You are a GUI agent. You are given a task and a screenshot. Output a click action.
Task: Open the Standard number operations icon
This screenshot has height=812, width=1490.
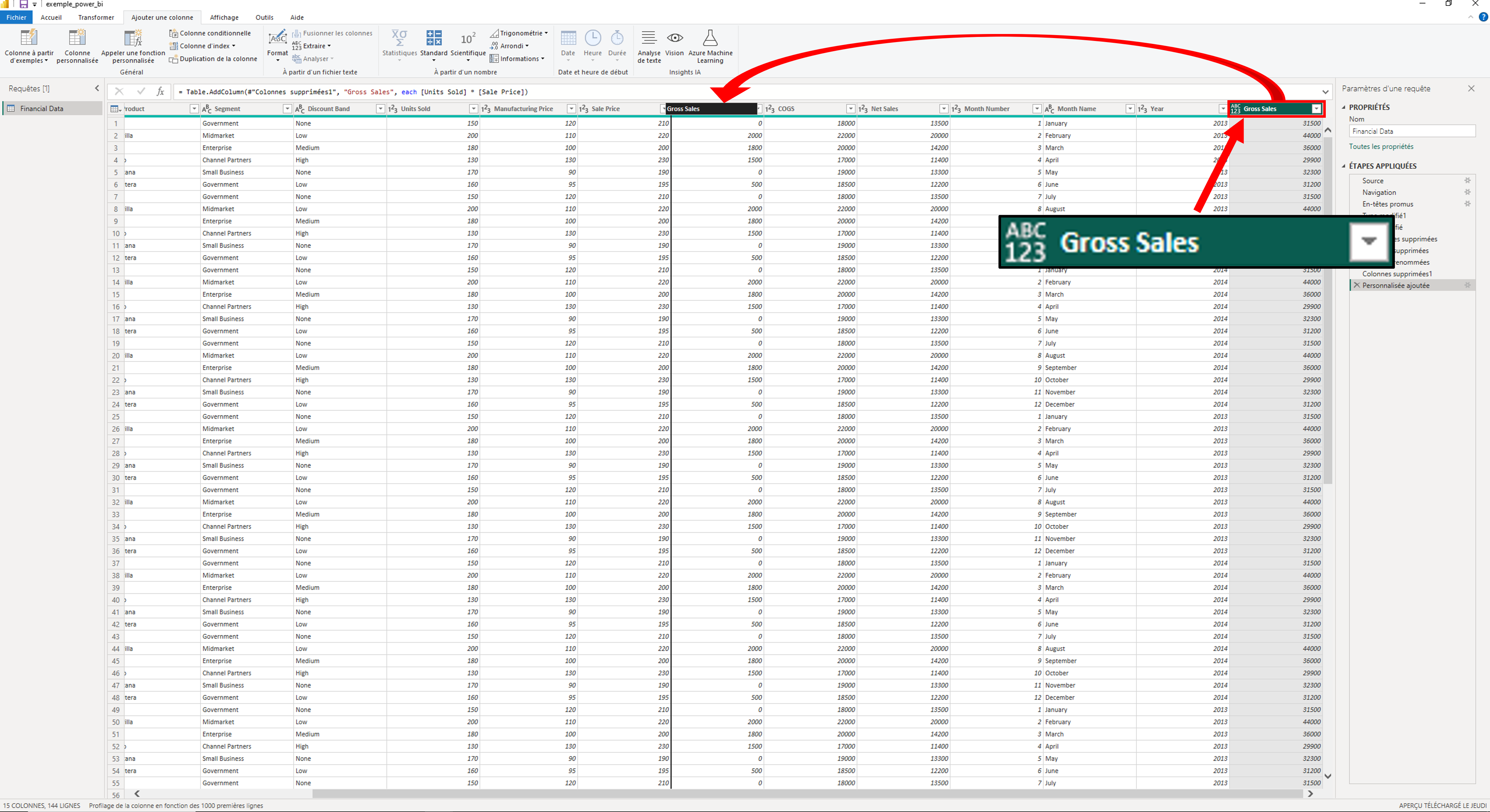coord(434,38)
